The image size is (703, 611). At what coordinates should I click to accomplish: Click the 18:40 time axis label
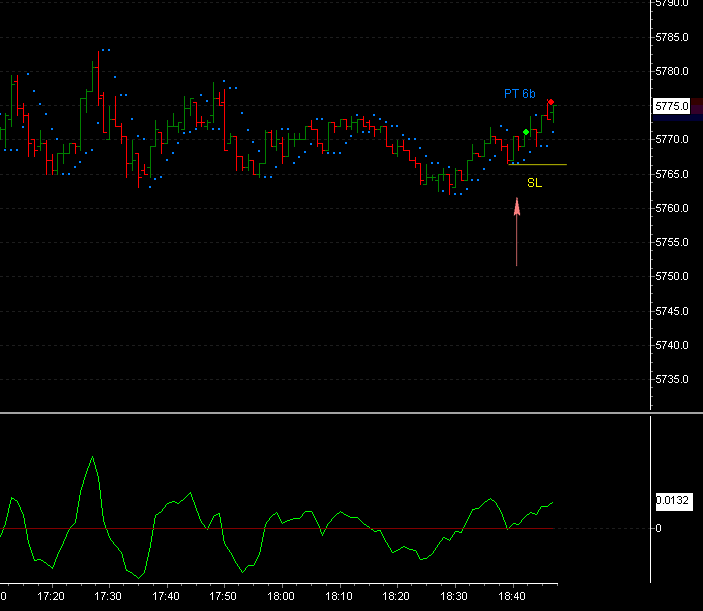[512, 596]
